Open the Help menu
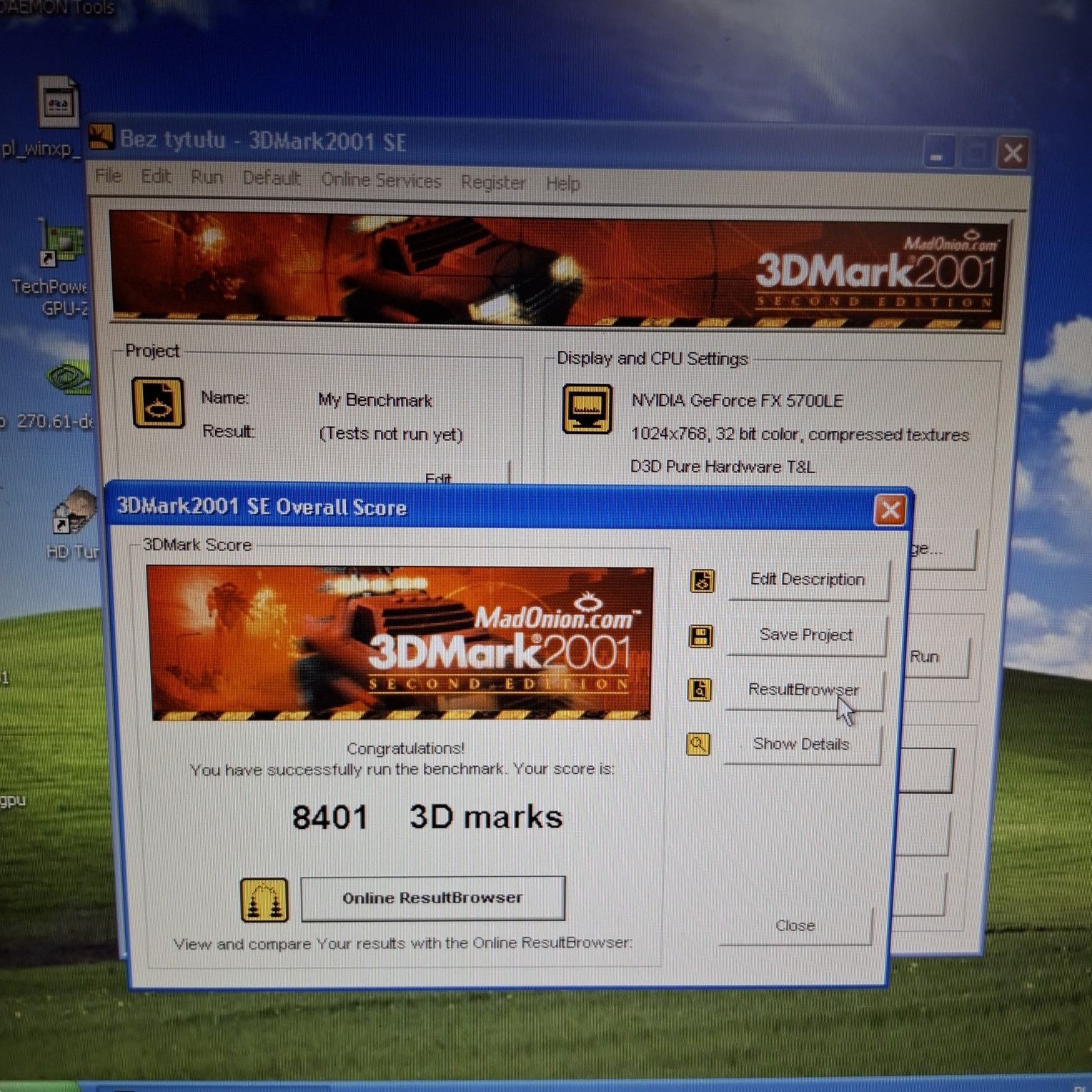1092x1092 pixels. tap(562, 184)
